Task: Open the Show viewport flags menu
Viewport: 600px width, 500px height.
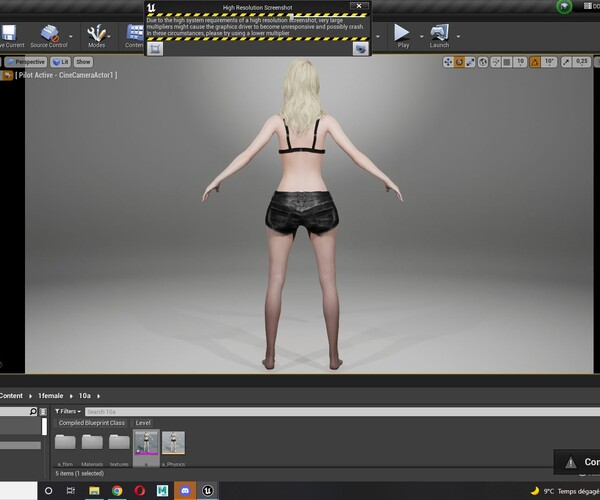Action: (83, 62)
